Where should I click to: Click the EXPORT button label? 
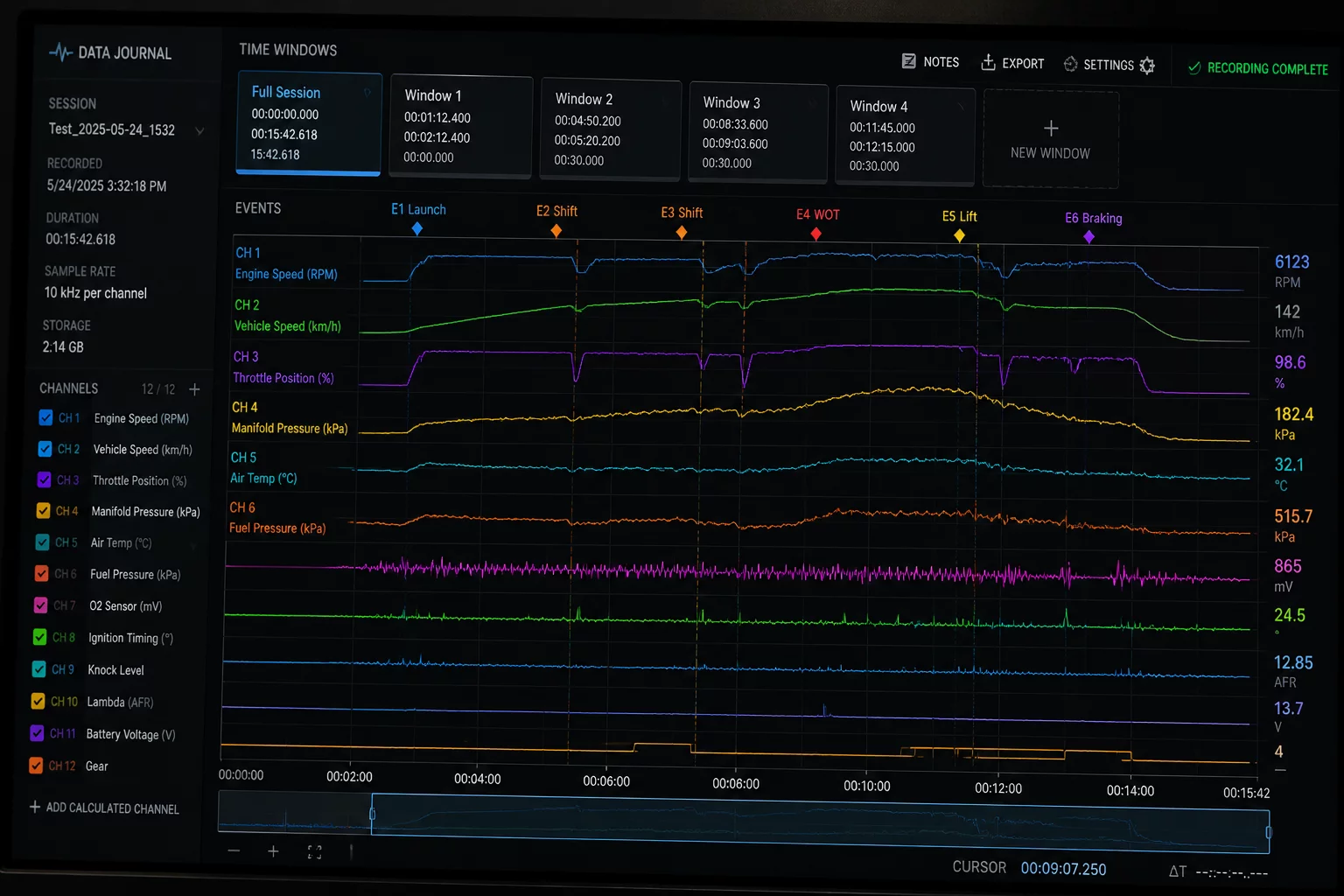tap(1023, 63)
